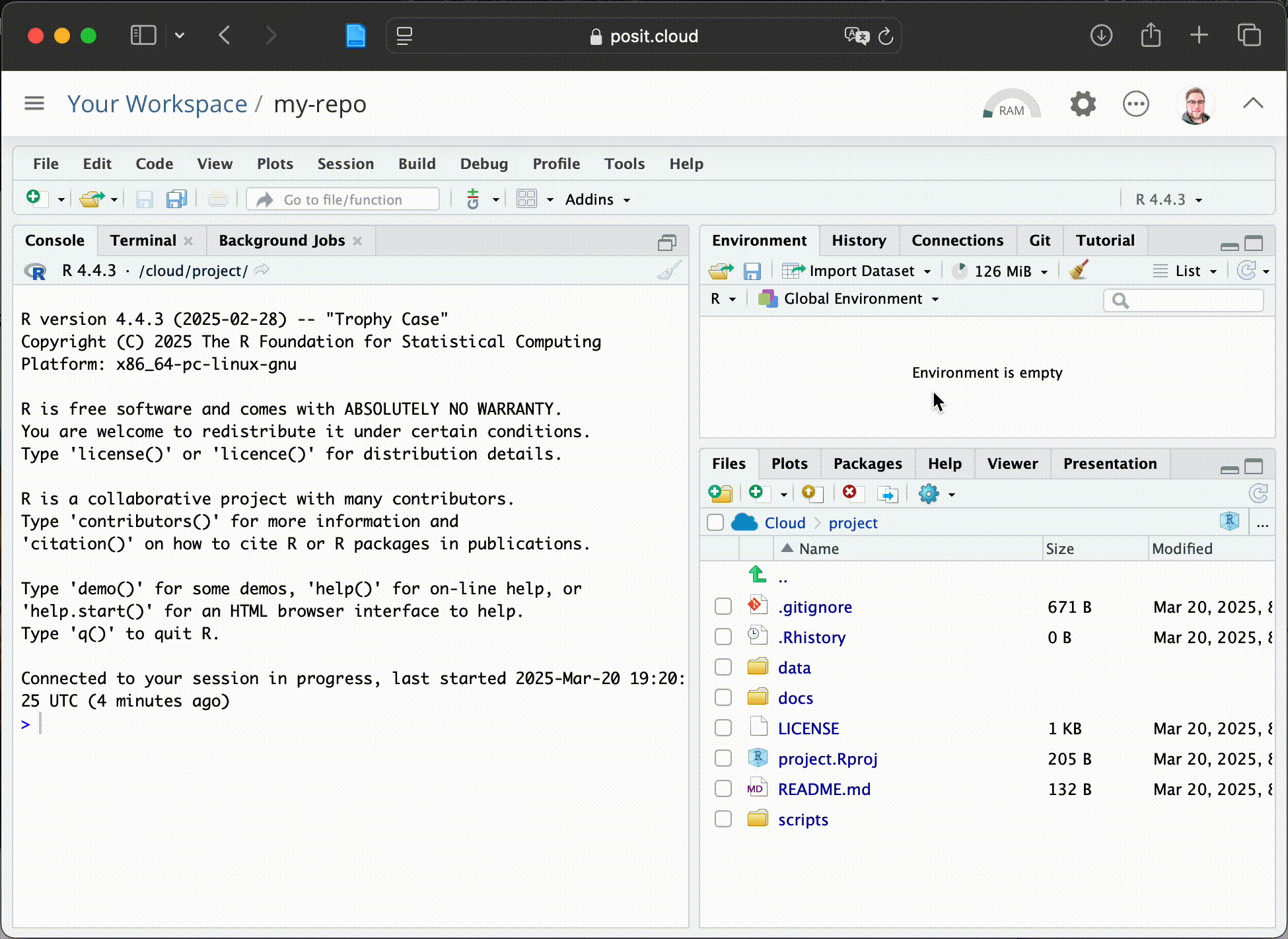Image resolution: width=1288 pixels, height=939 pixels.
Task: Click the workspace panes layout icon
Action: pyautogui.click(x=527, y=199)
